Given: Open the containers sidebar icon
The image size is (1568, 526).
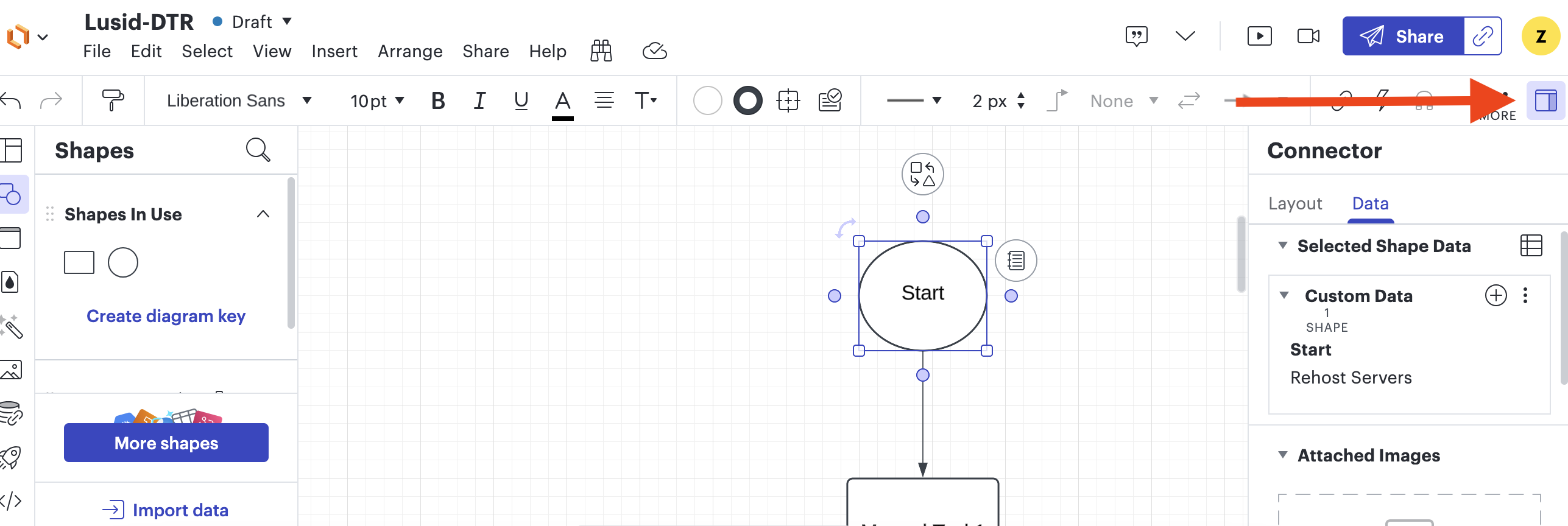Looking at the screenshot, I should coord(11,238).
